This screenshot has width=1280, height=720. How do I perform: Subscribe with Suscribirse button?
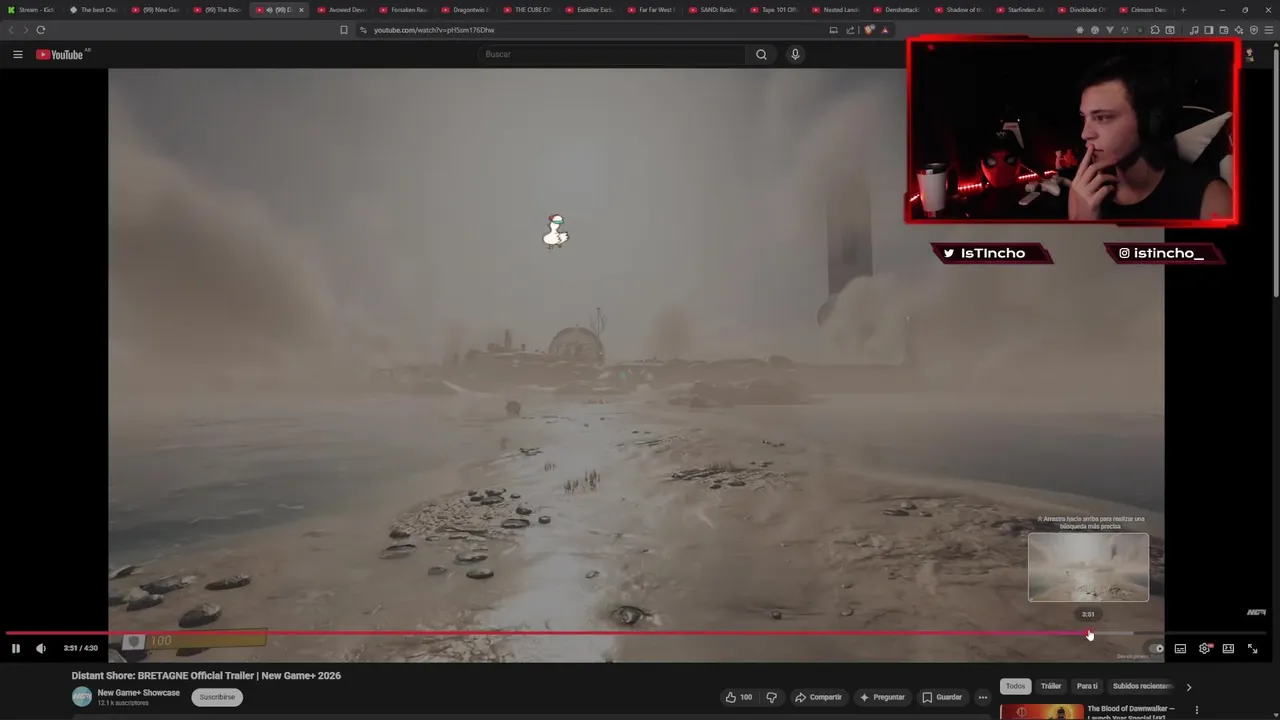[x=217, y=697]
